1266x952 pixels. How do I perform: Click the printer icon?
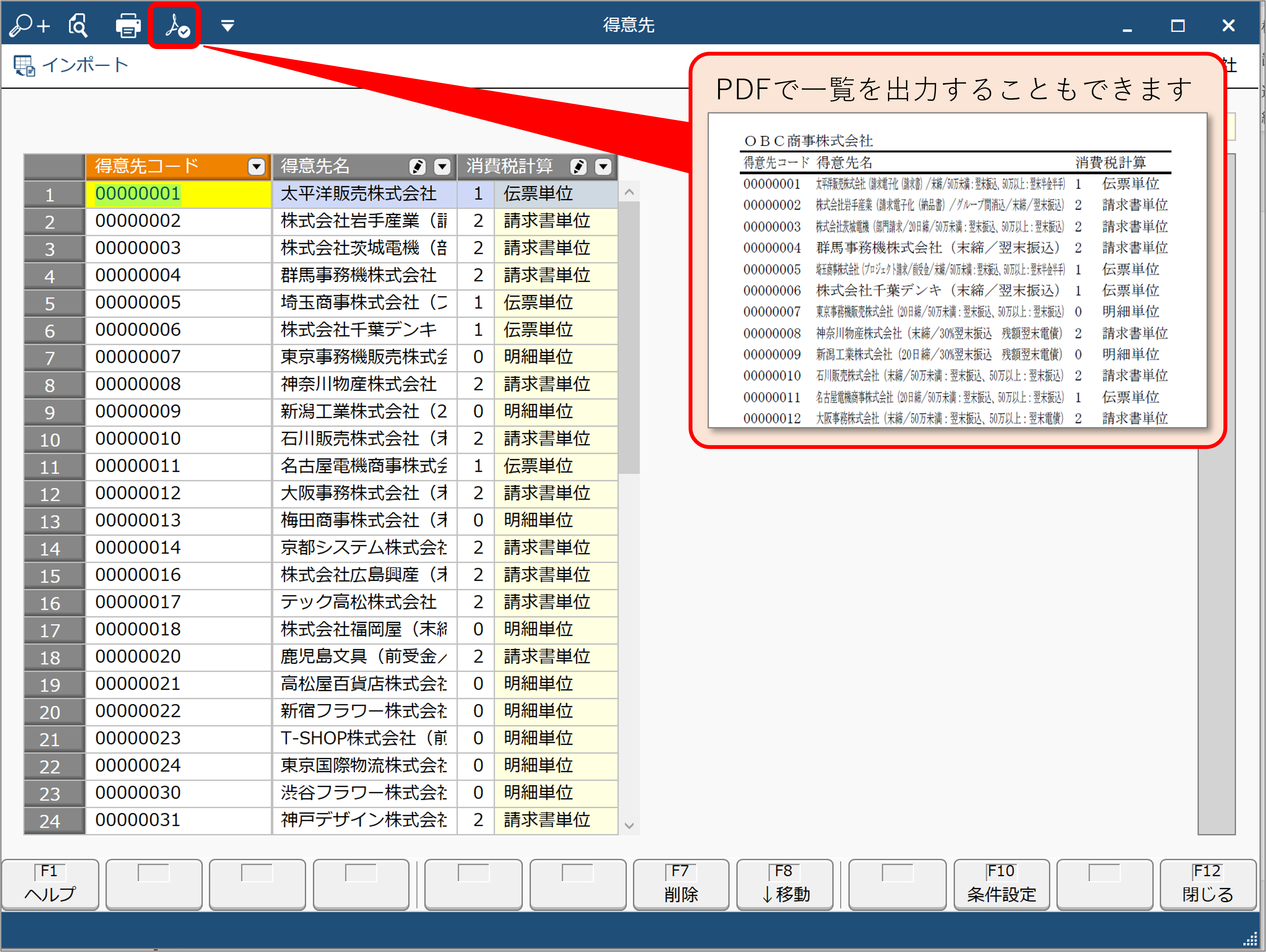pos(128,26)
